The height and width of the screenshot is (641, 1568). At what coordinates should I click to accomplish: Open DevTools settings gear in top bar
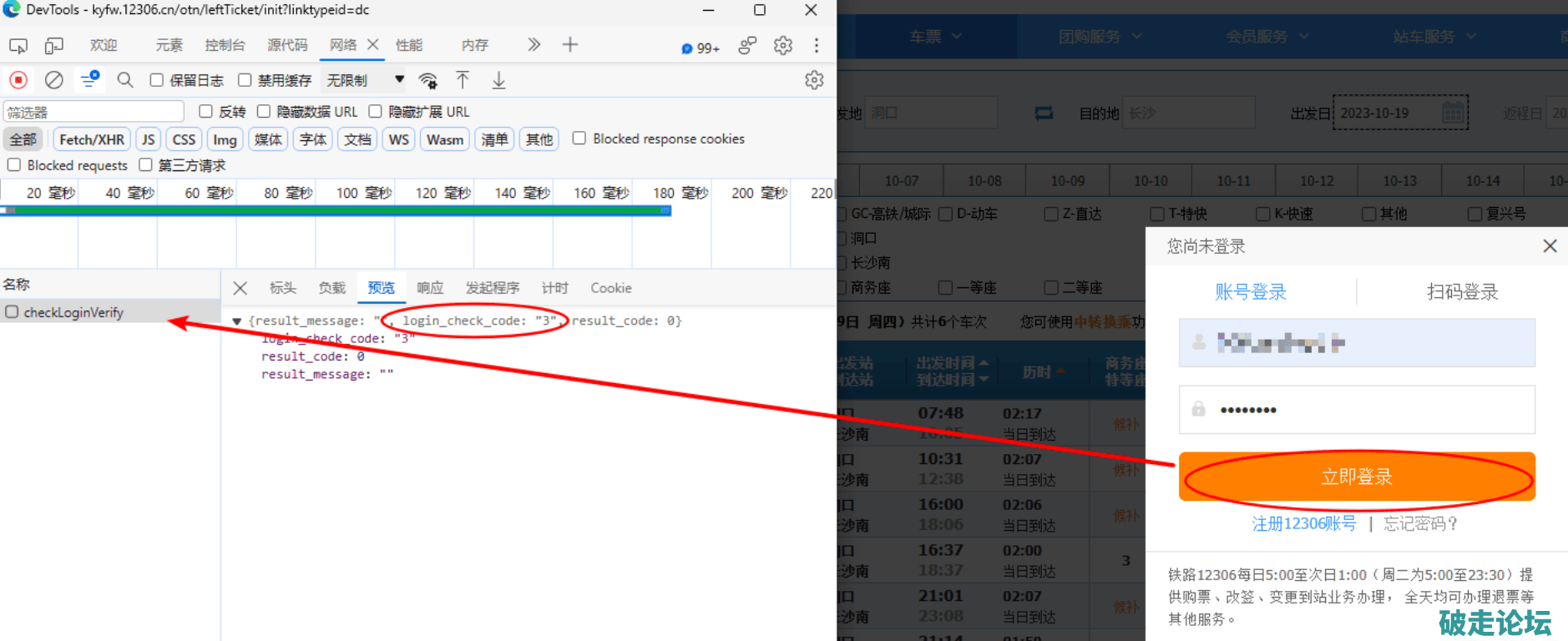[782, 45]
